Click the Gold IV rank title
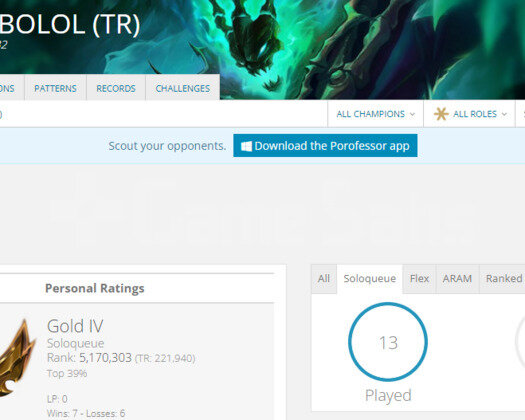This screenshot has height=420, width=525. pyautogui.click(x=75, y=326)
